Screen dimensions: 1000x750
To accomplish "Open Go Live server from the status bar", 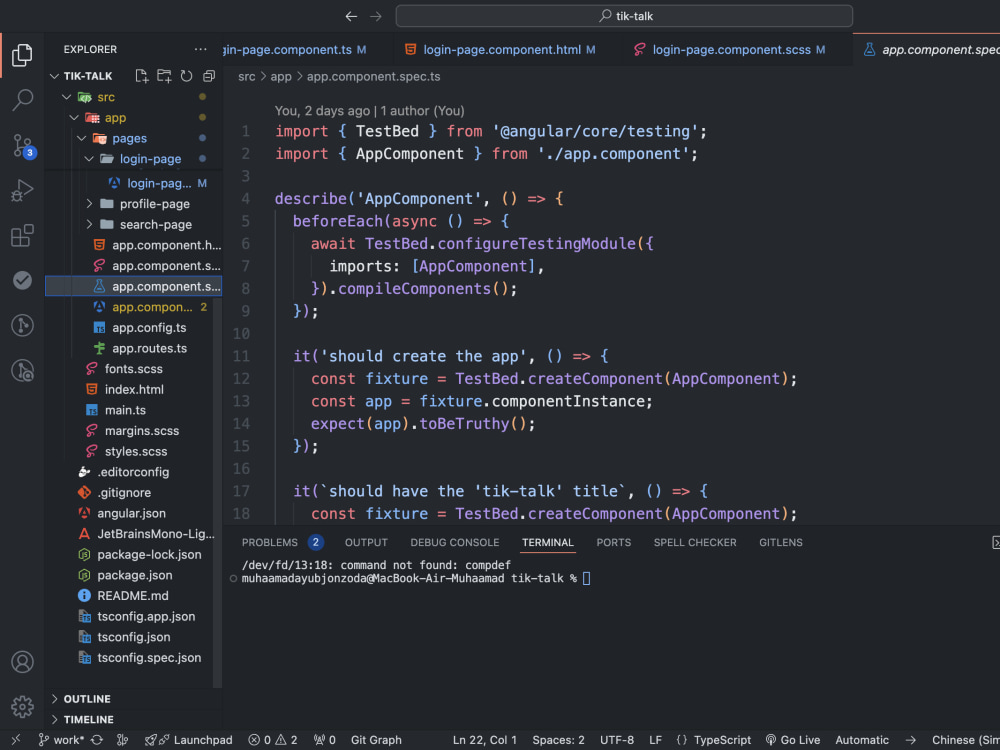I will click(793, 740).
